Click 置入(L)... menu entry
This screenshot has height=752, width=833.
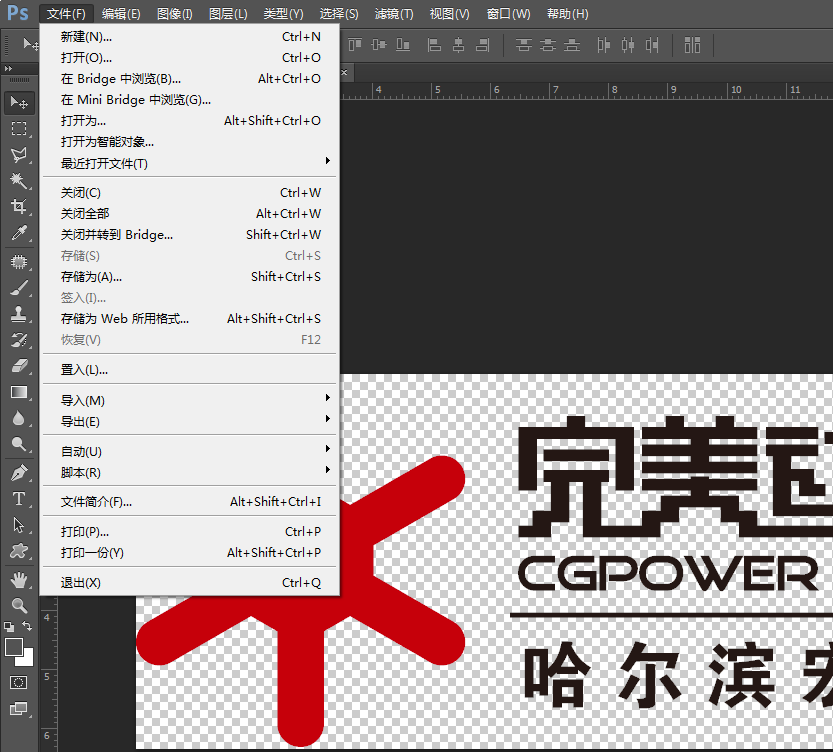point(84,369)
